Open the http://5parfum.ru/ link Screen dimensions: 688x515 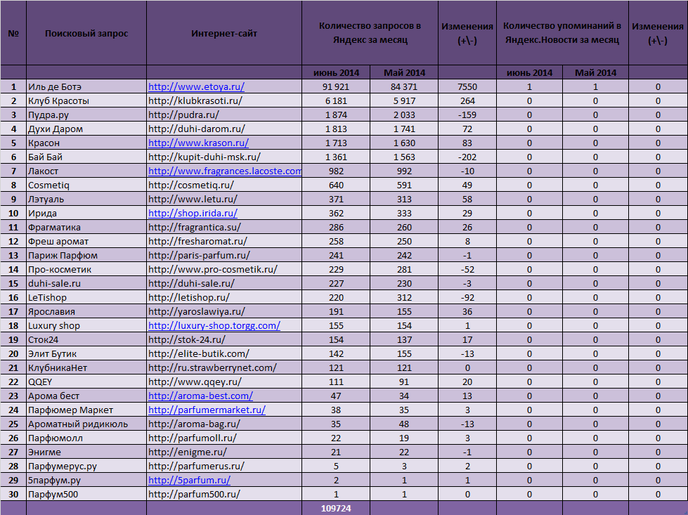point(189,480)
